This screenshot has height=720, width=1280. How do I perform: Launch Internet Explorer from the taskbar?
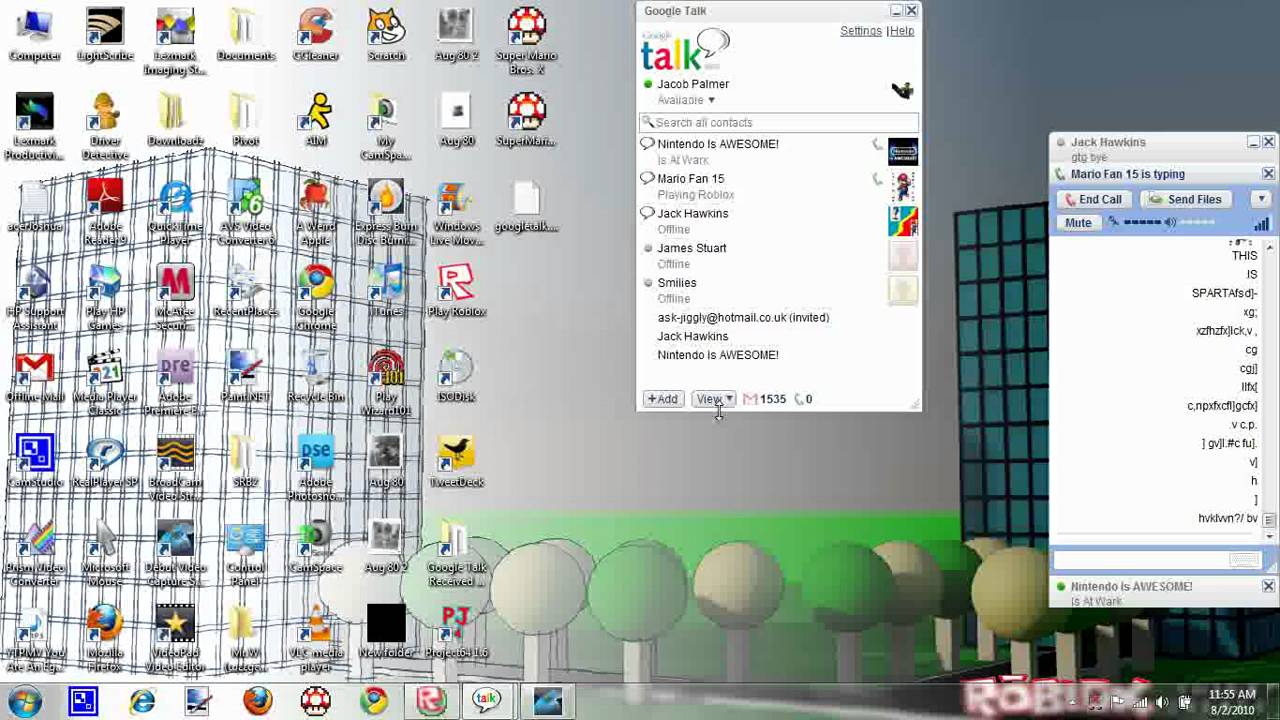(142, 700)
